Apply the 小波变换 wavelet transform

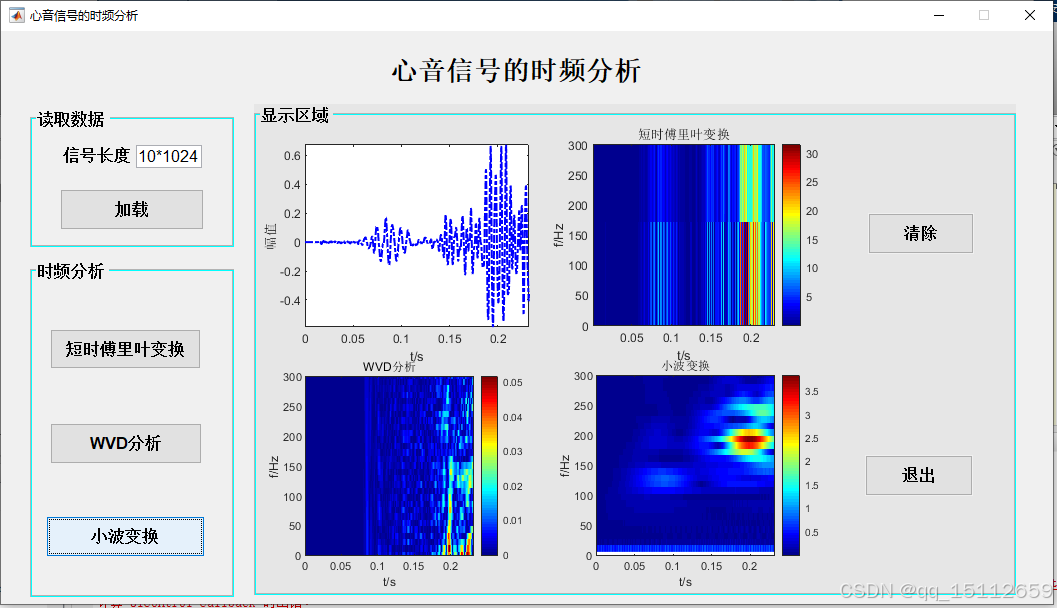tap(125, 536)
